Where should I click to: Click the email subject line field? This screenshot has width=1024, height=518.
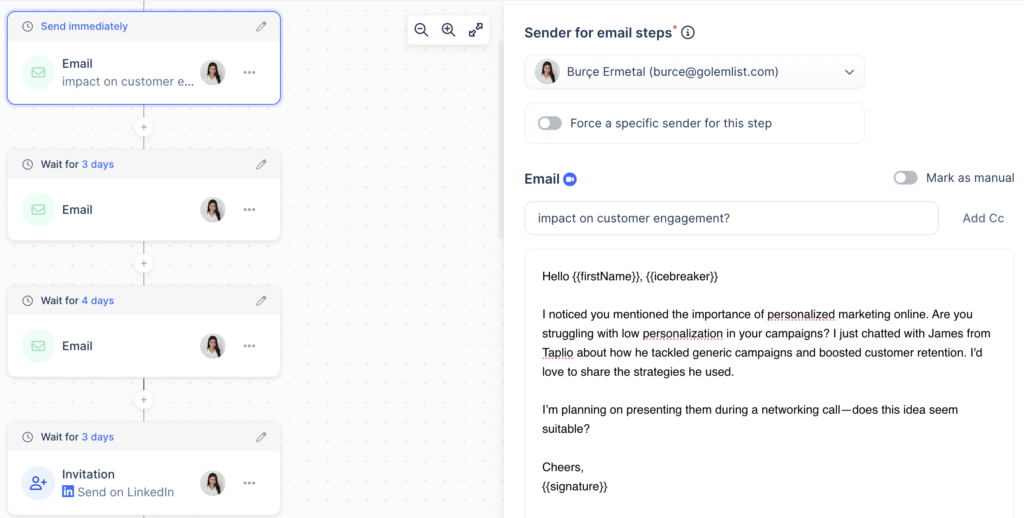pos(730,218)
